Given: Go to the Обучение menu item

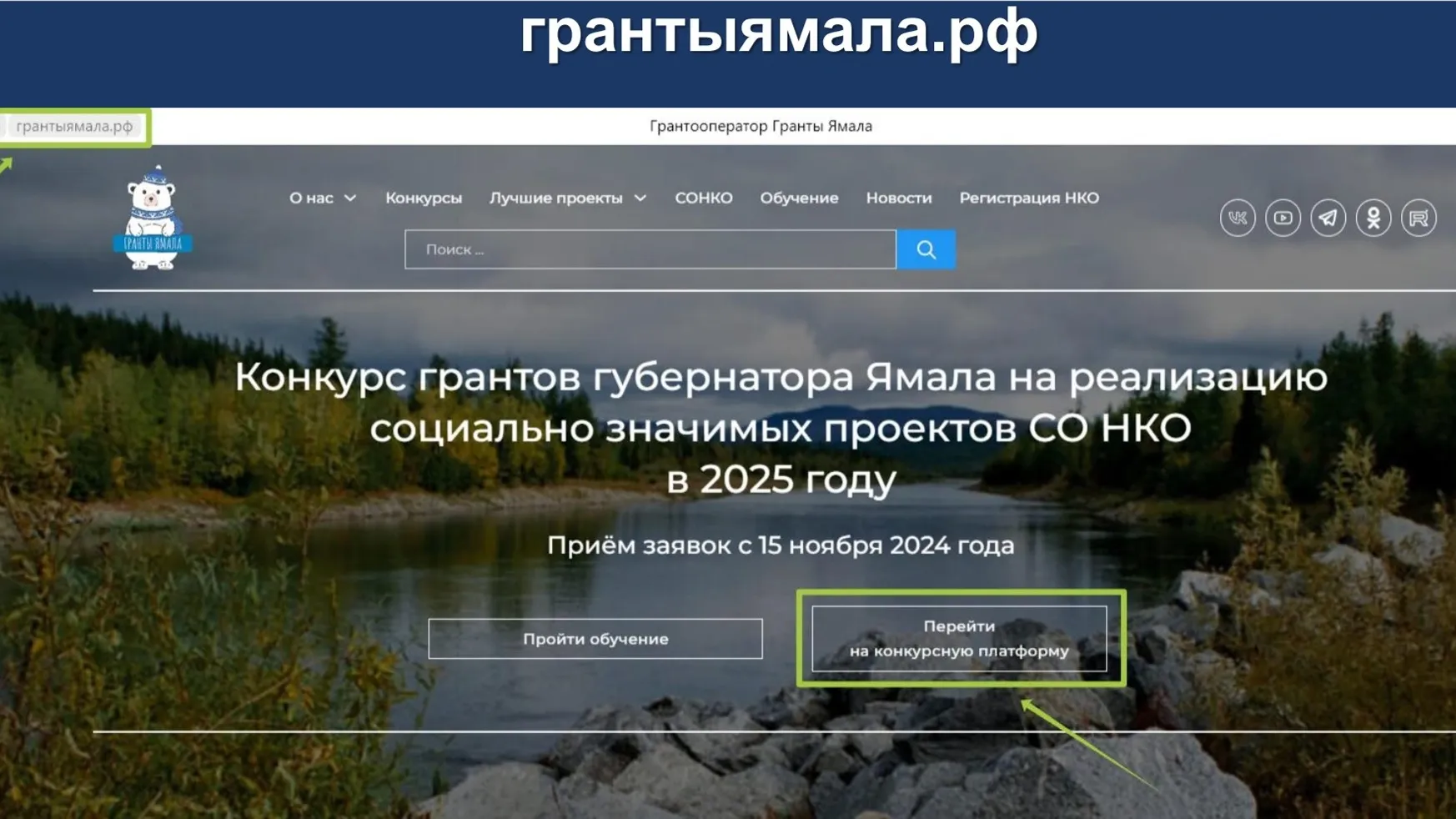Looking at the screenshot, I should (799, 198).
